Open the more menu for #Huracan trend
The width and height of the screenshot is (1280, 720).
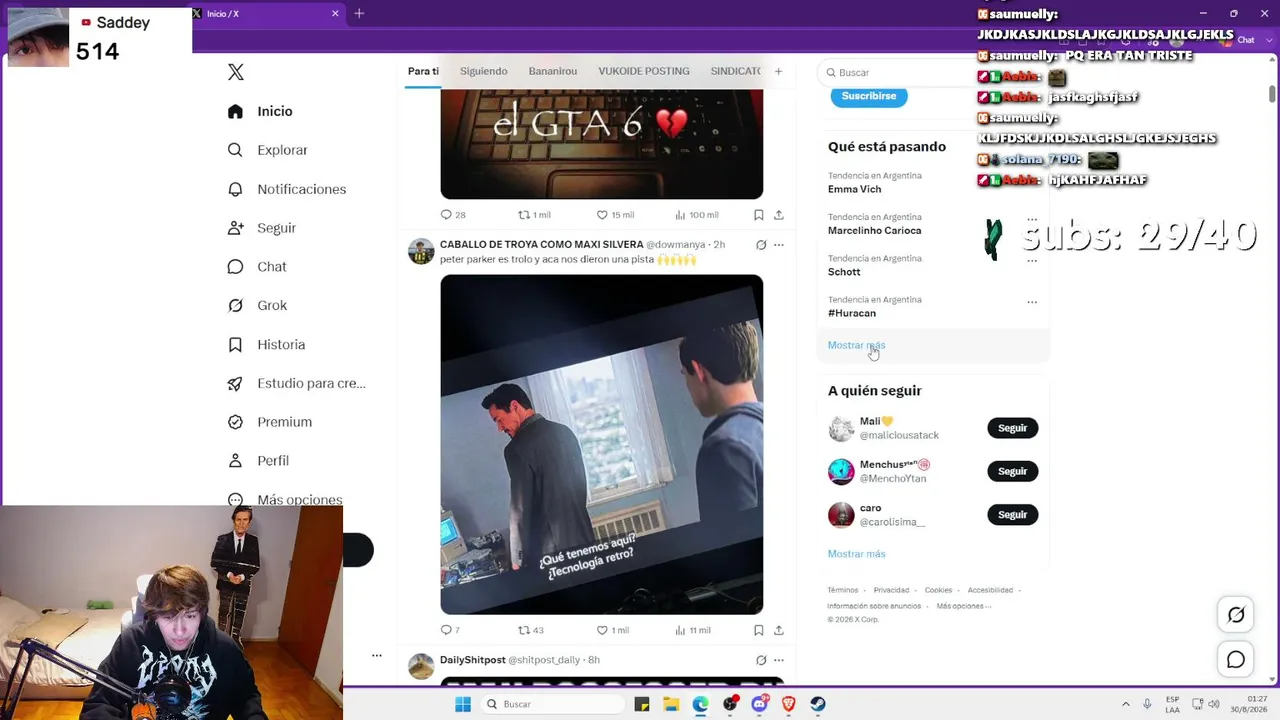point(1032,301)
